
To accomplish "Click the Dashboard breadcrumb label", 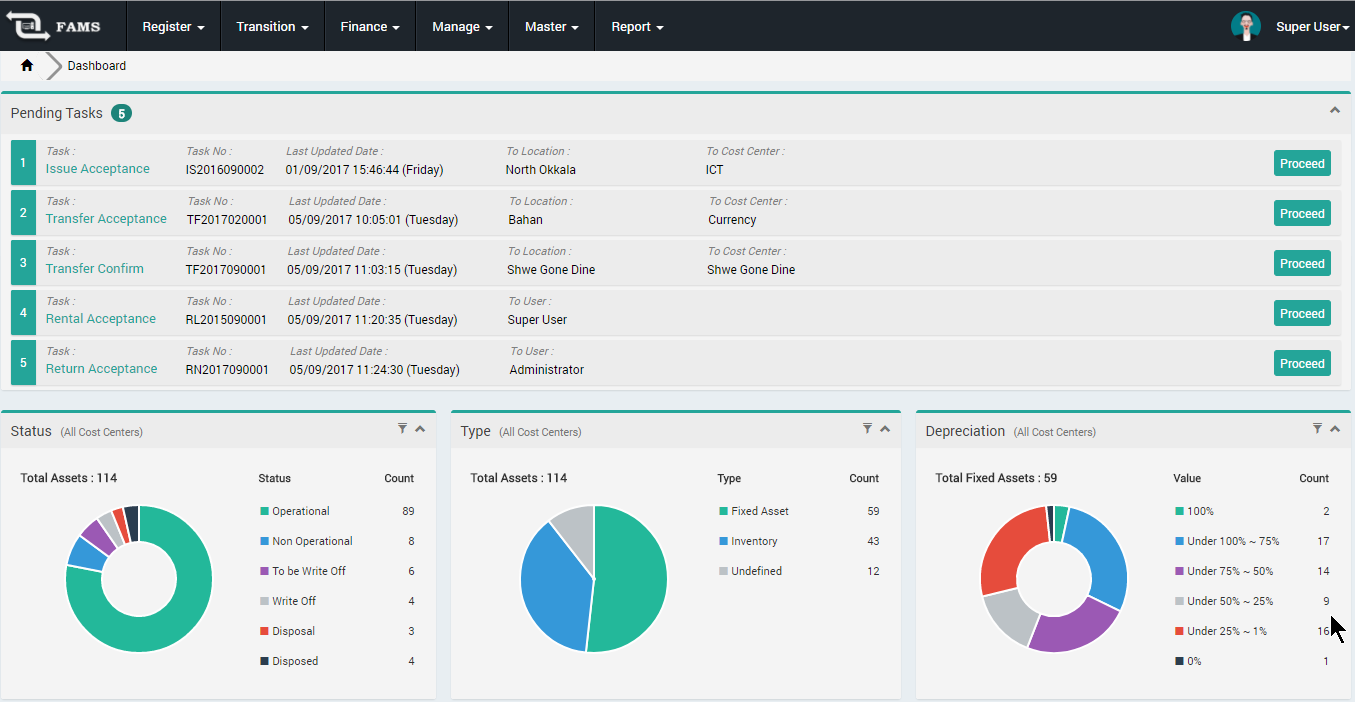I will (x=96, y=65).
